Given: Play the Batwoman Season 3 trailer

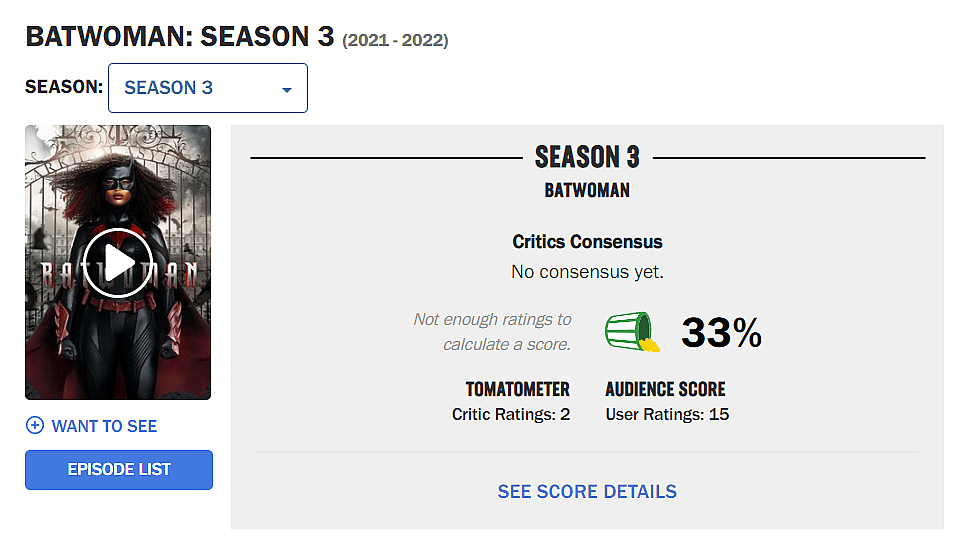Looking at the screenshot, I should click(118, 263).
